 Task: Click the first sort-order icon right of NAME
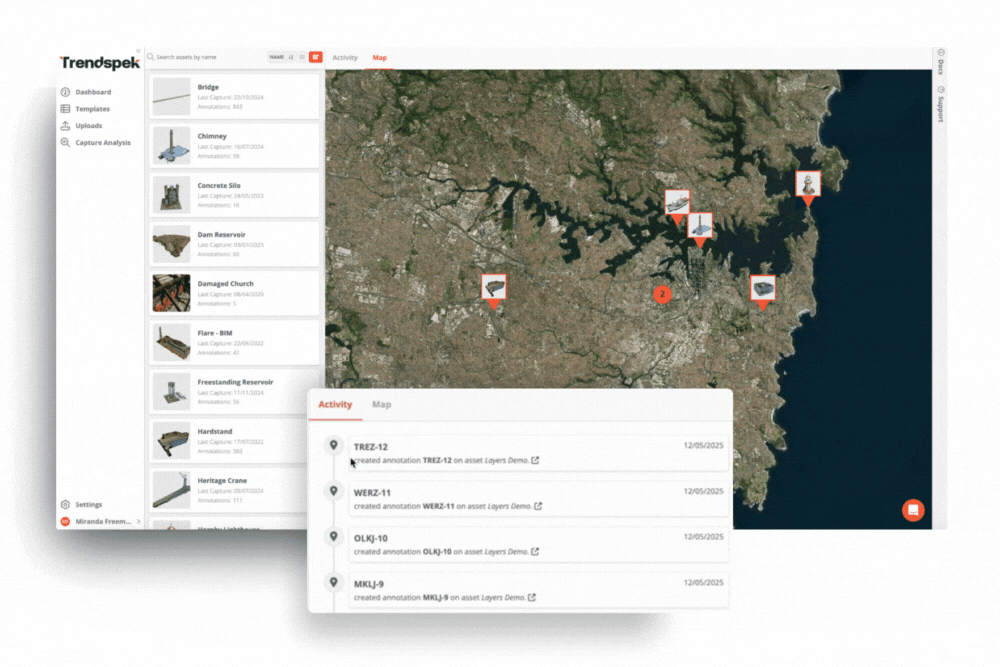(291, 57)
